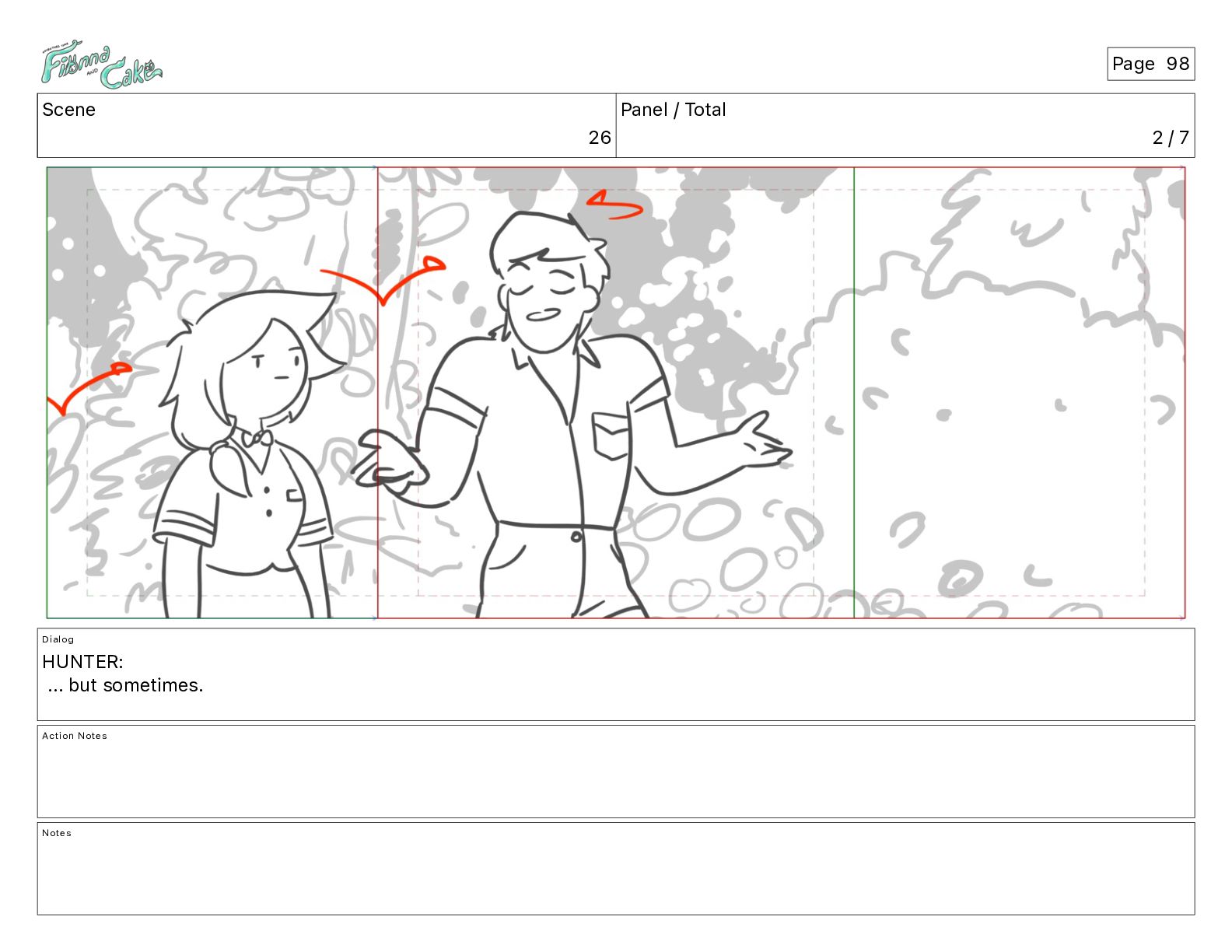Select the Panel / Total label
The height and width of the screenshot is (952, 1232).
(673, 110)
